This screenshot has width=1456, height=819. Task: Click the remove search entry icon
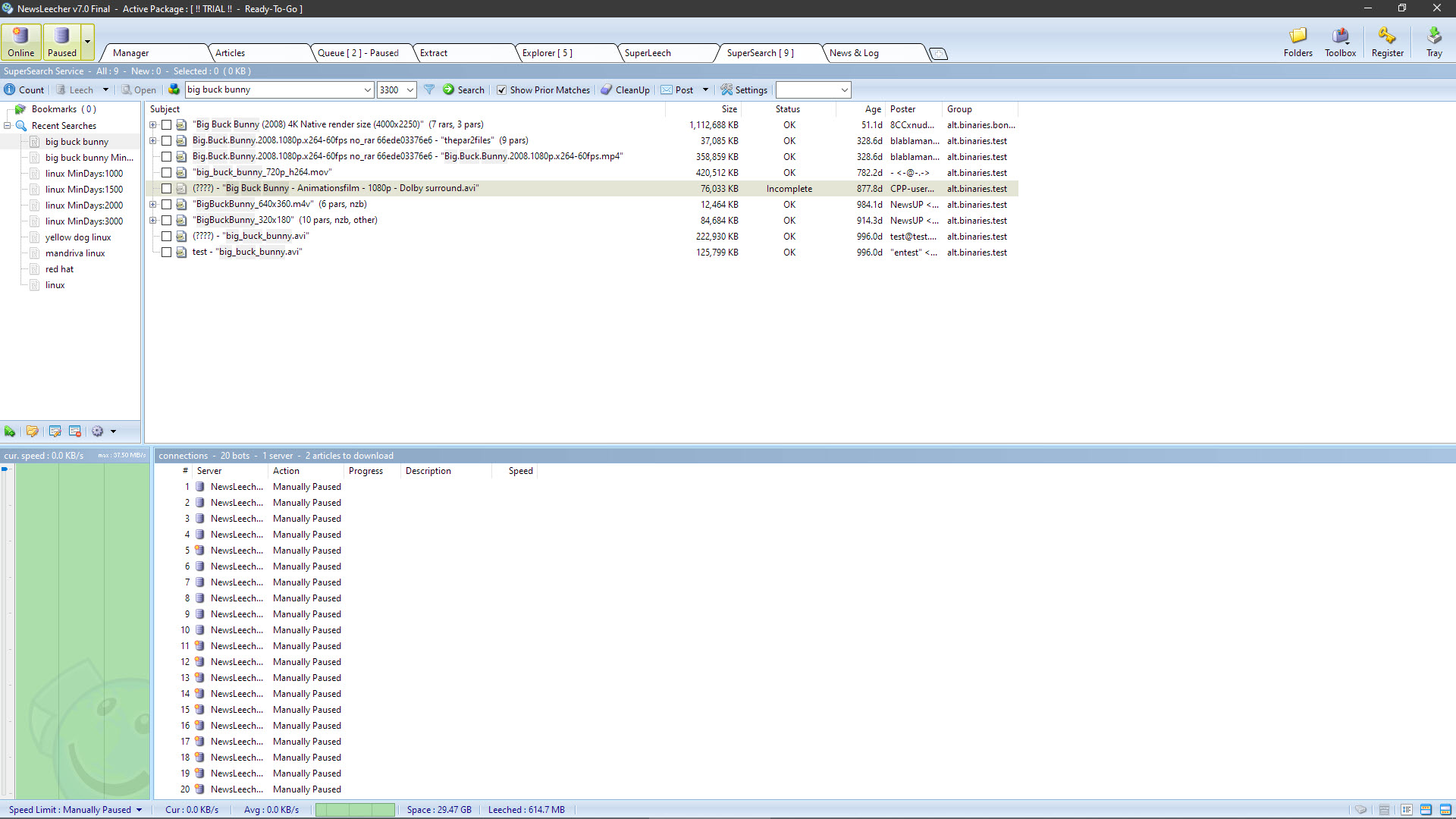(x=75, y=431)
